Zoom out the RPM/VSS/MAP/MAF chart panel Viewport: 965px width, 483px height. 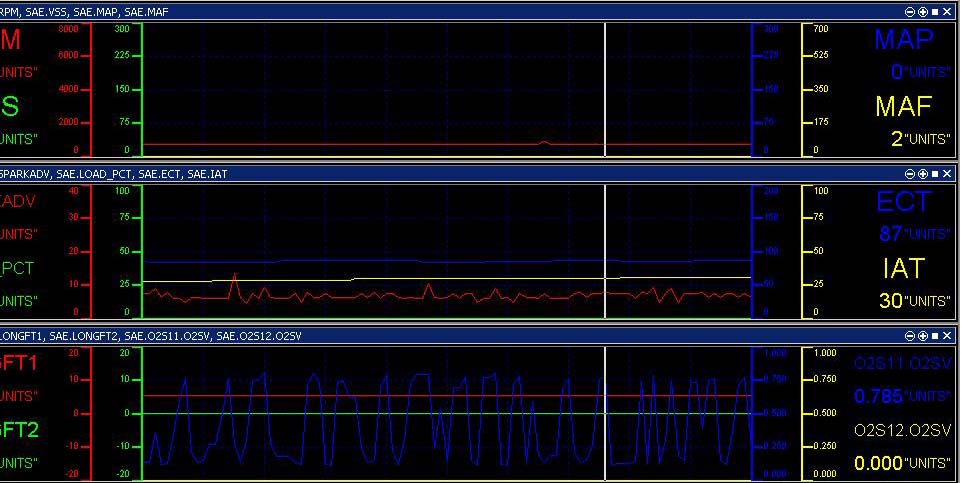click(910, 12)
